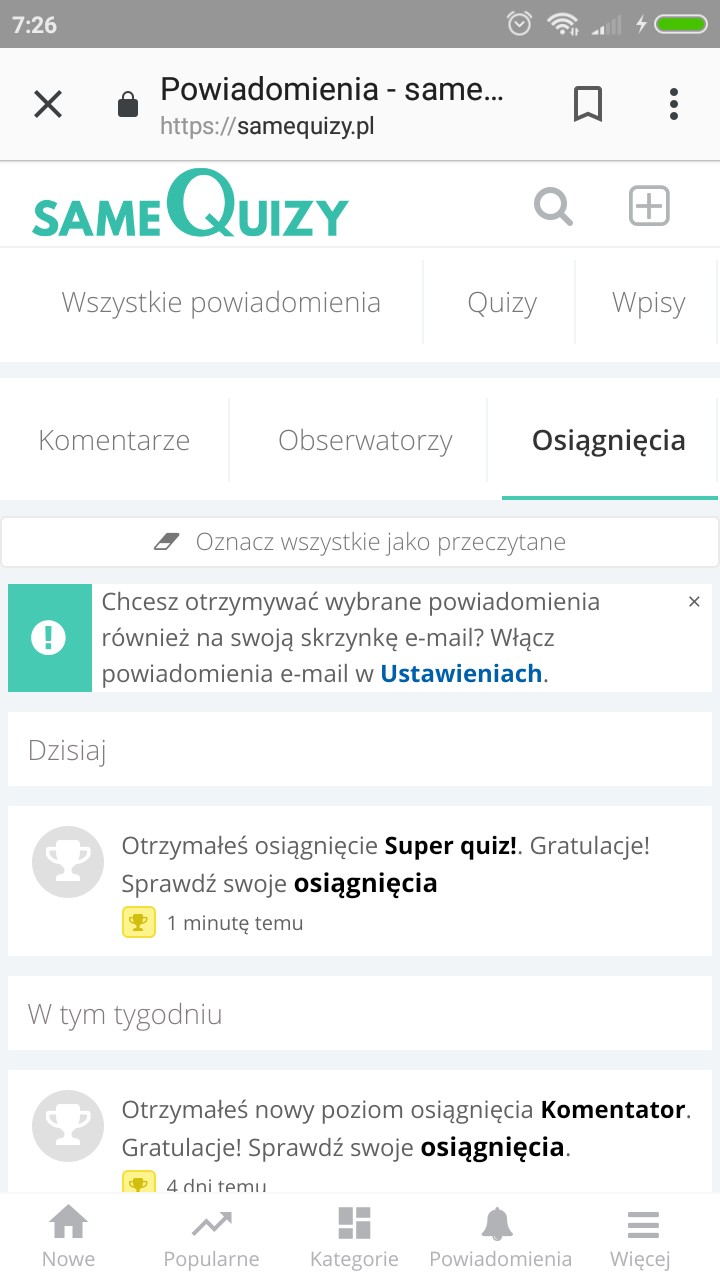The height and width of the screenshot is (1280, 720).
Task: Select the Obserwatorzy tab
Action: (365, 440)
